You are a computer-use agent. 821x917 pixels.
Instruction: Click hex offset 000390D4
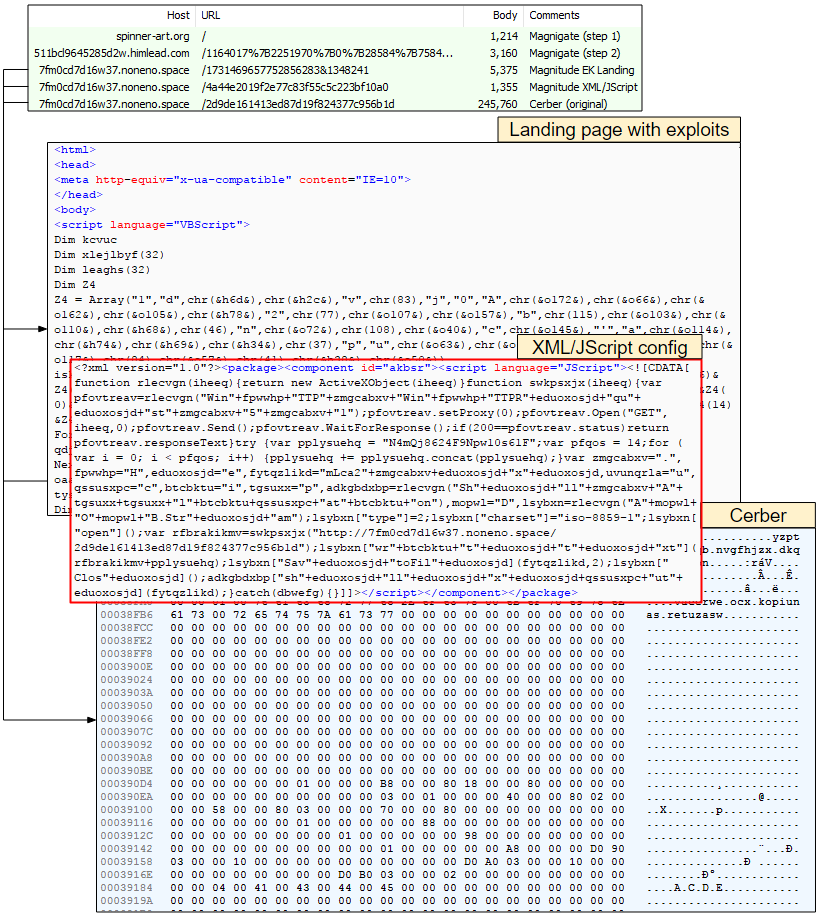pos(126,784)
